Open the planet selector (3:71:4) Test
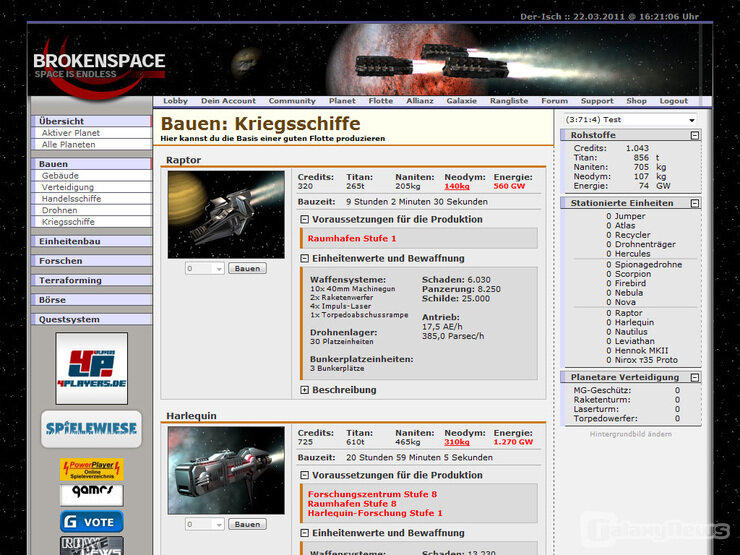This screenshot has width=740, height=555. tap(631, 120)
